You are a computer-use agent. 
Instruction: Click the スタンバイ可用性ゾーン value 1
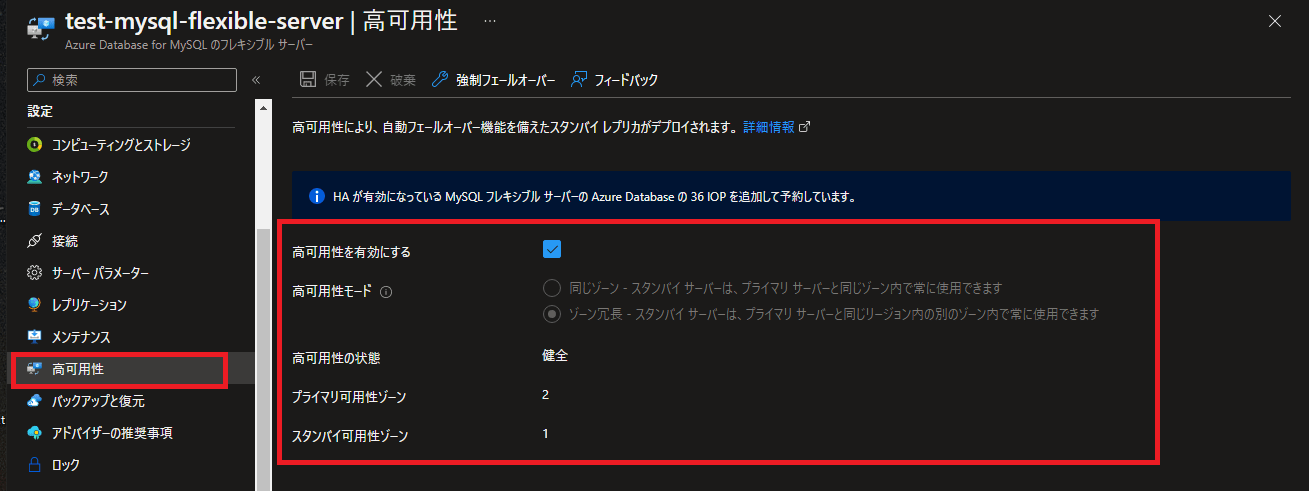click(546, 434)
